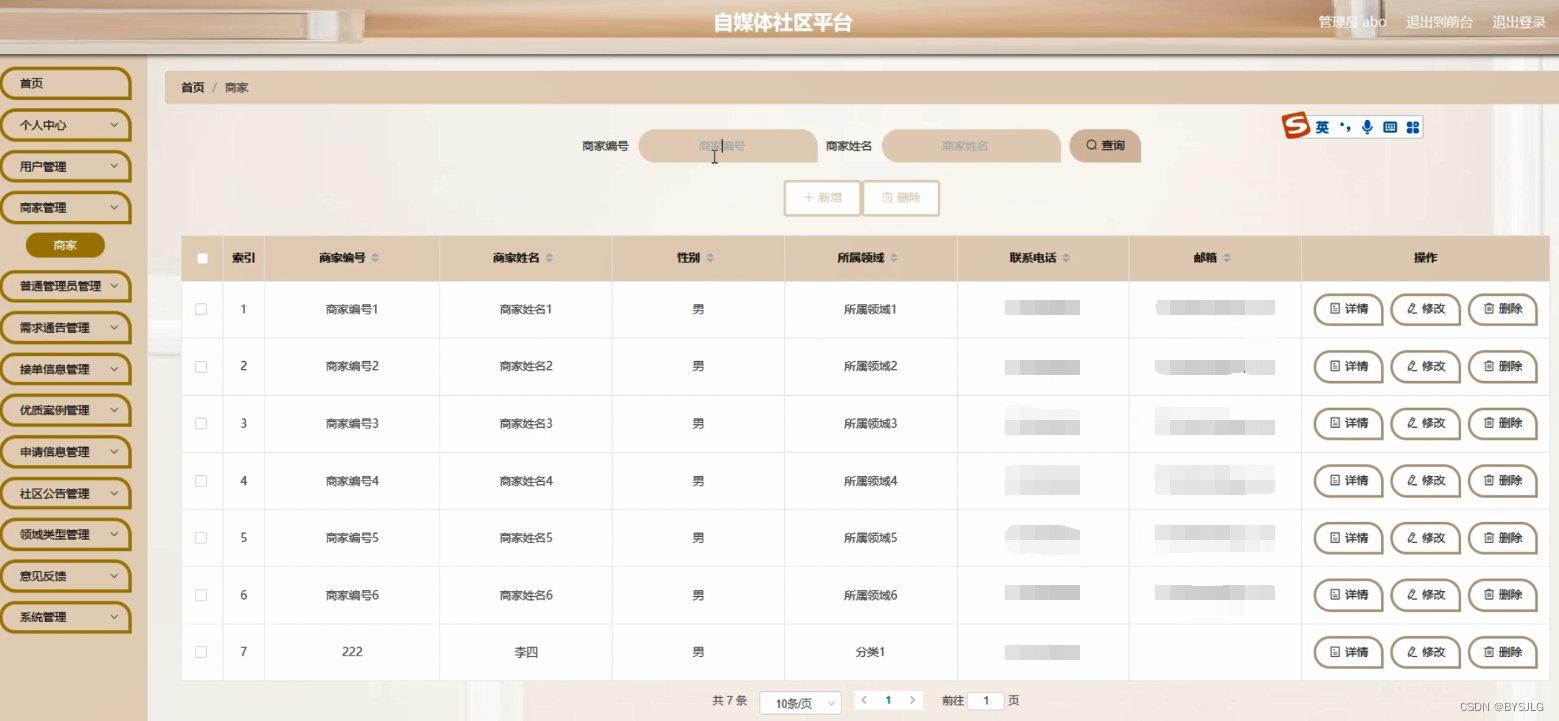Click 删除 for 李四 row

[x=1503, y=652]
